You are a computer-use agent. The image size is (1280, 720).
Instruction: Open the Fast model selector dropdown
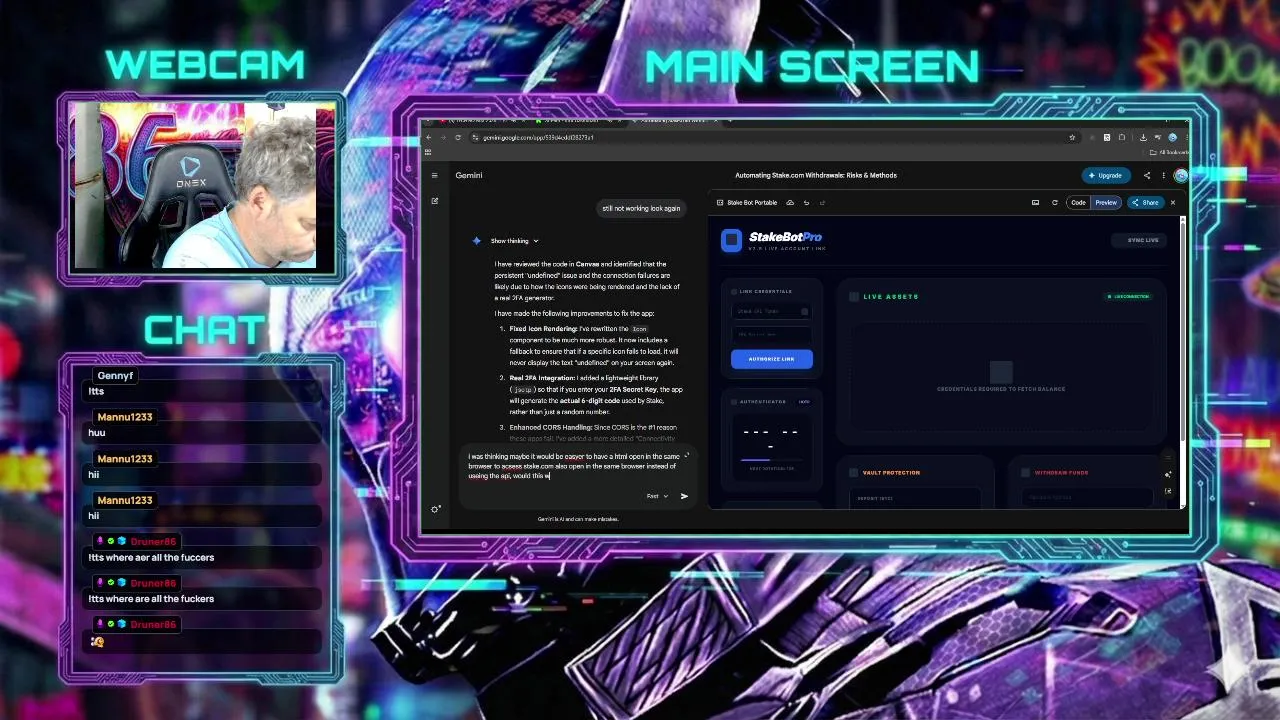pos(657,496)
